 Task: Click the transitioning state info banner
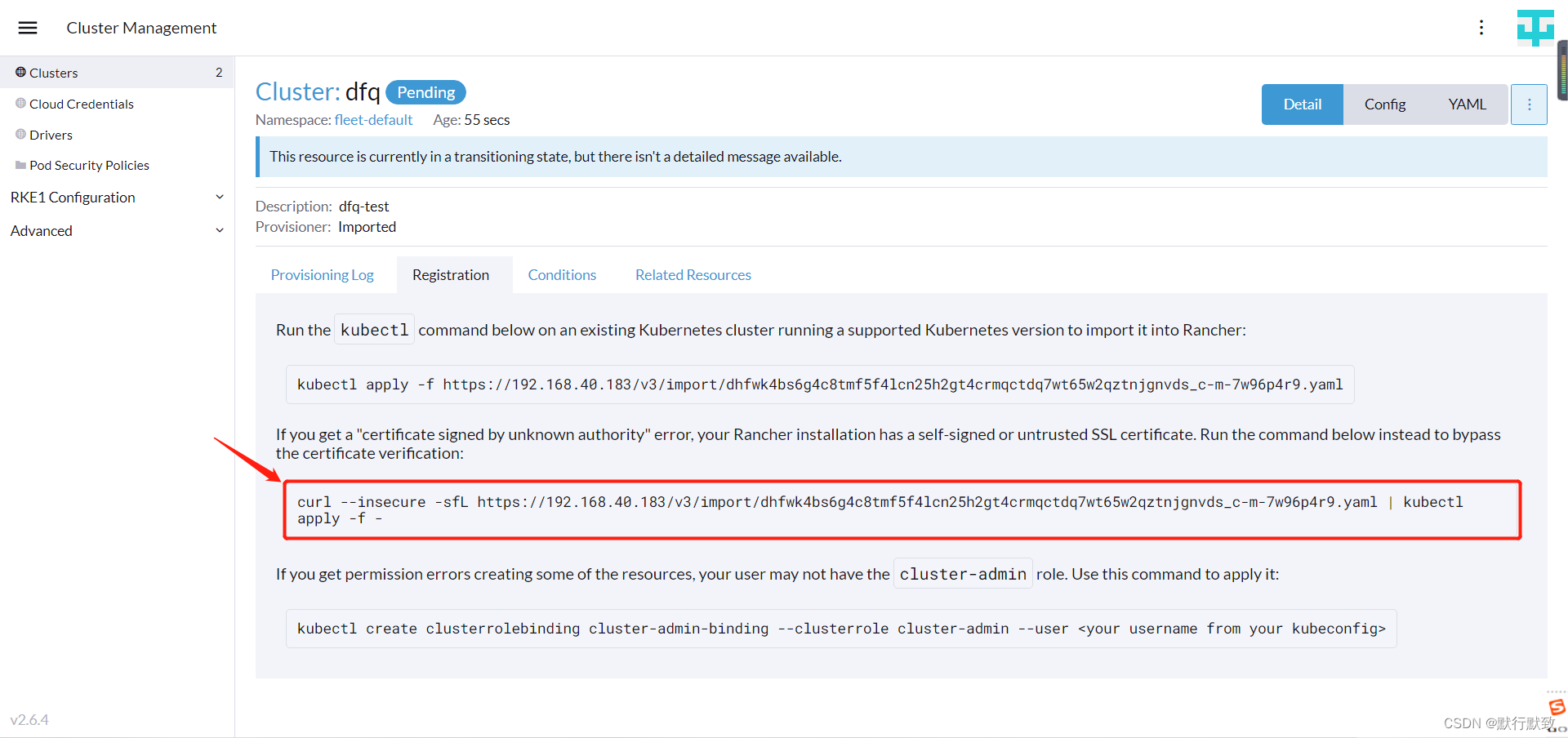902,157
